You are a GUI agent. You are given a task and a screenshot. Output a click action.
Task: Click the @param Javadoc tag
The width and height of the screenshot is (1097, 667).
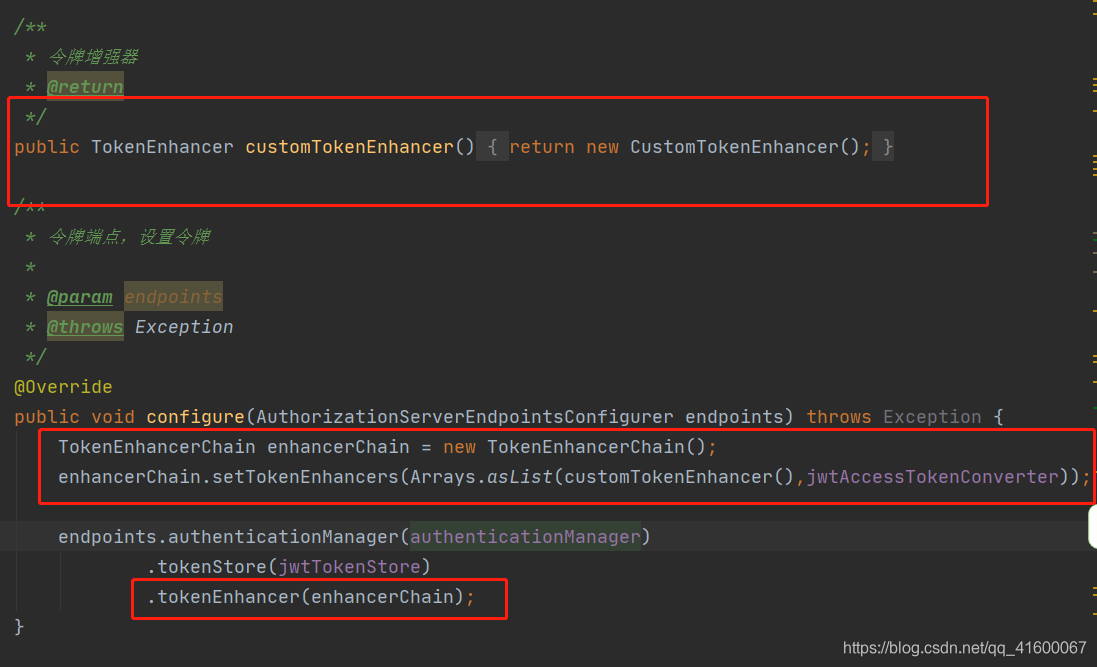pos(79,297)
